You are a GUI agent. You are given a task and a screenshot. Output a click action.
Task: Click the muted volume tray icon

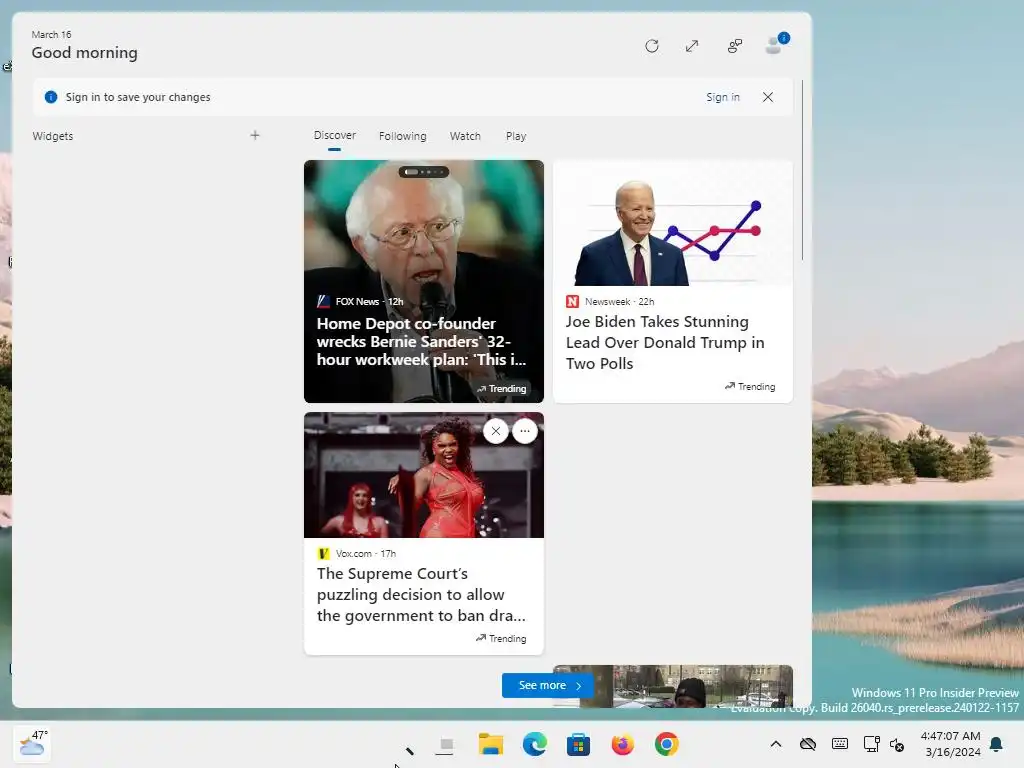pyautogui.click(x=897, y=745)
